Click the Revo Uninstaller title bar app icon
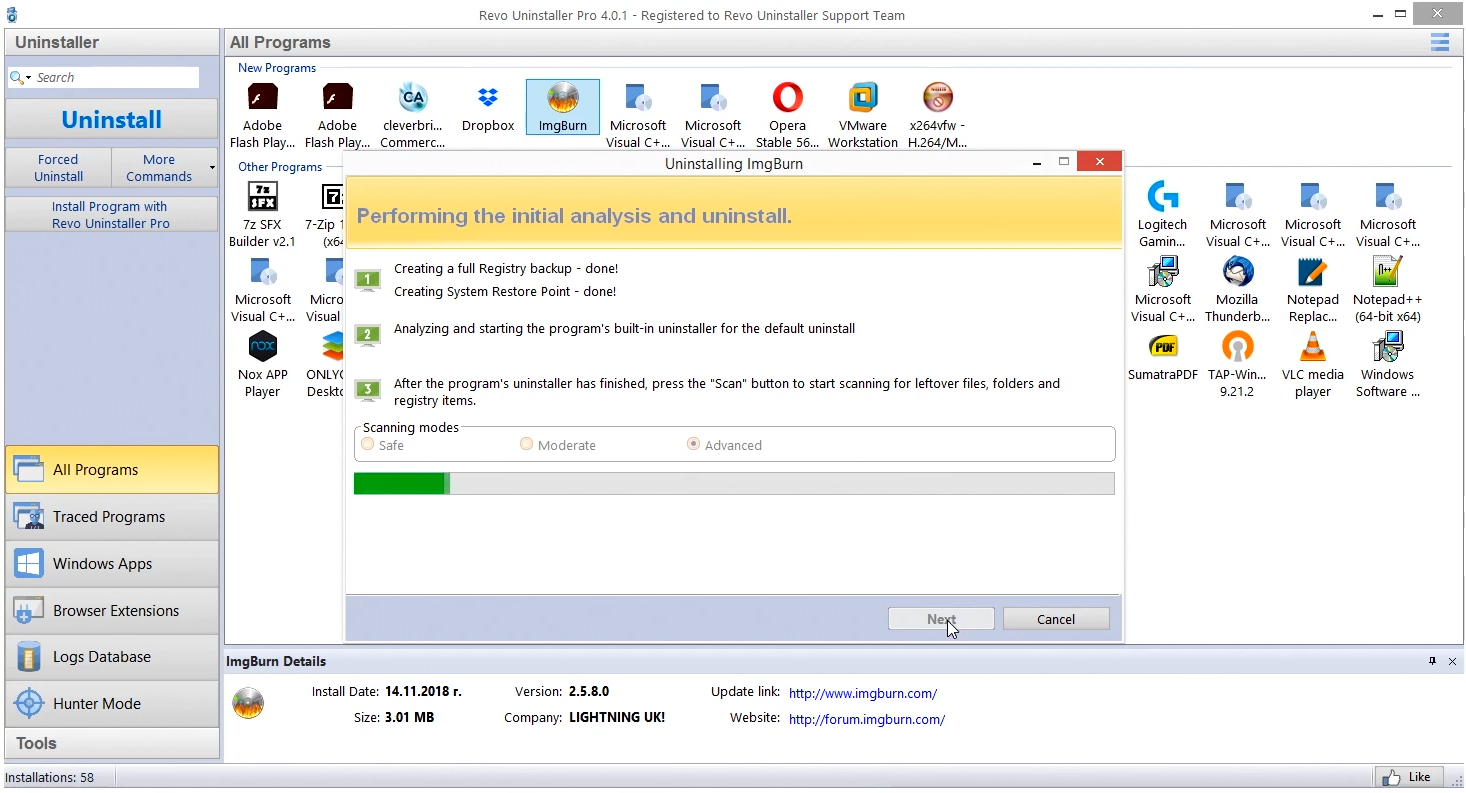 tap(12, 15)
